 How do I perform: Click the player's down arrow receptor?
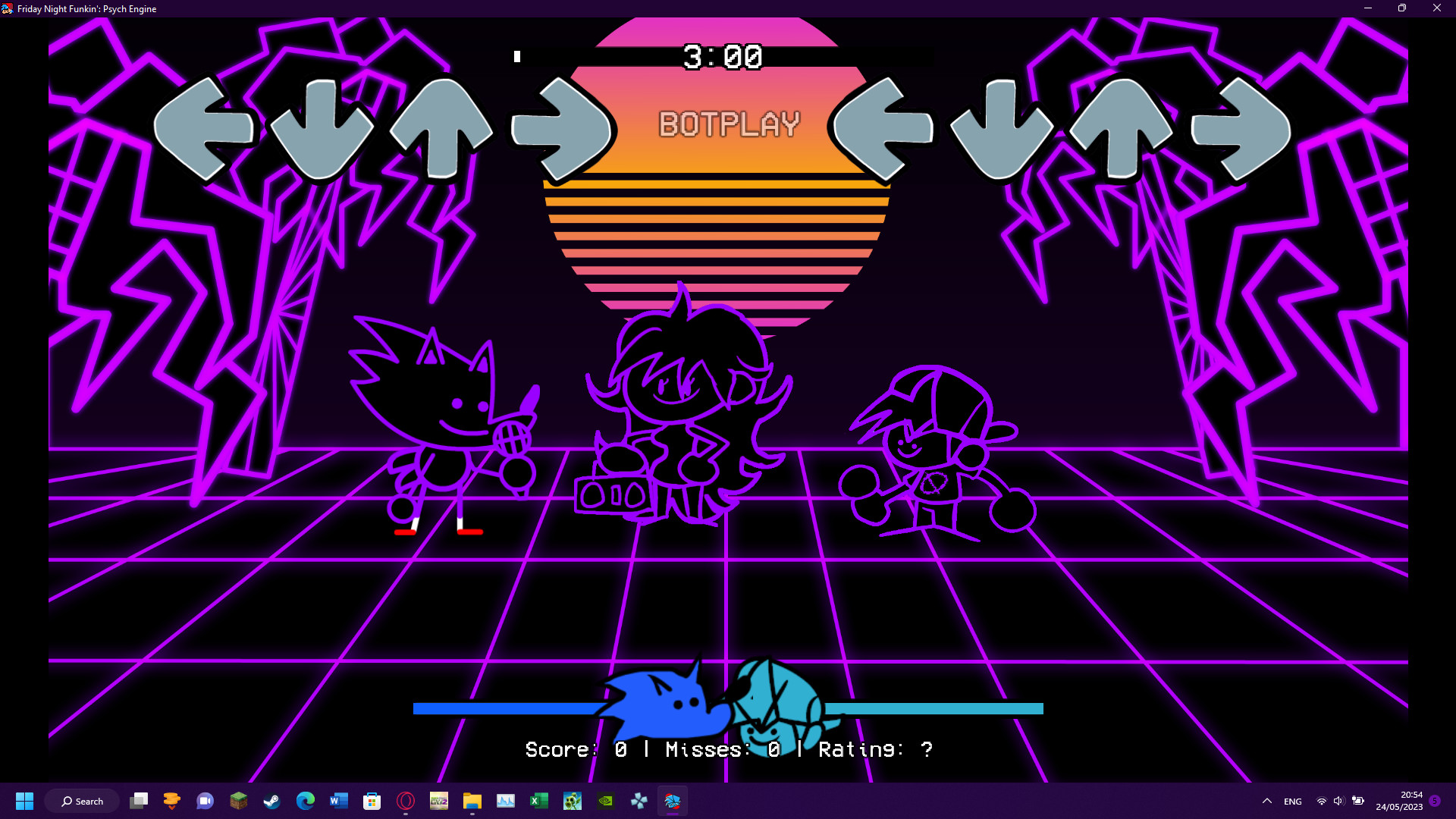[x=1002, y=130]
